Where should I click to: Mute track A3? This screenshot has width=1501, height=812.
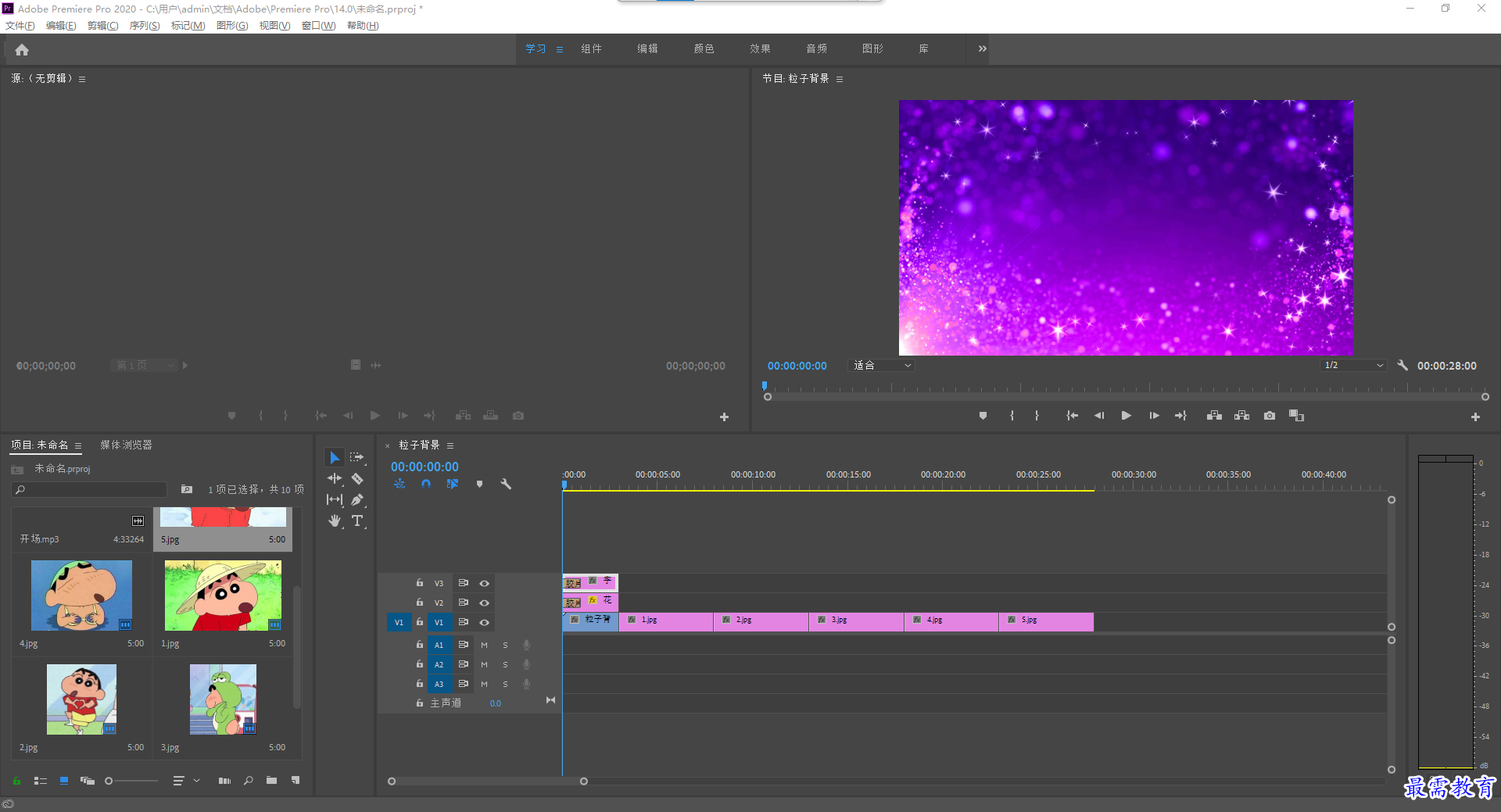tap(484, 684)
